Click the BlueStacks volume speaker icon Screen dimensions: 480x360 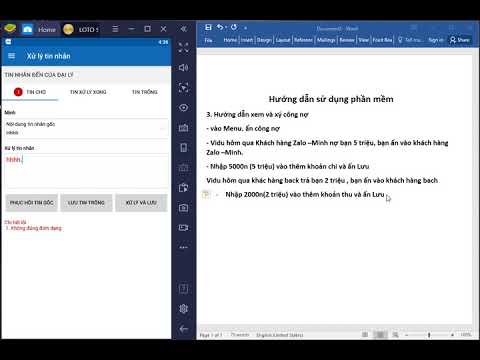tap(184, 68)
